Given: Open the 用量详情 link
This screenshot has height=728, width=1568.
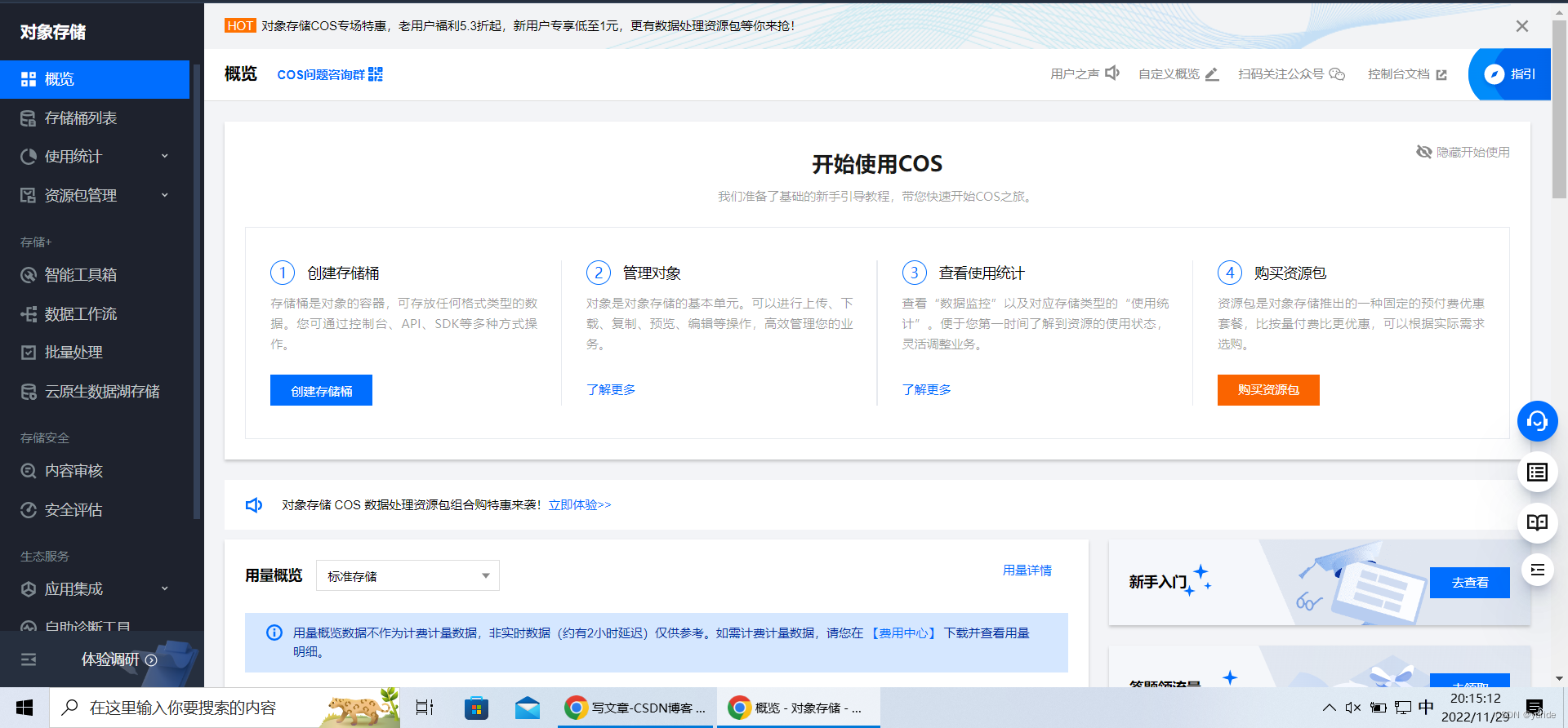Looking at the screenshot, I should [1027, 570].
